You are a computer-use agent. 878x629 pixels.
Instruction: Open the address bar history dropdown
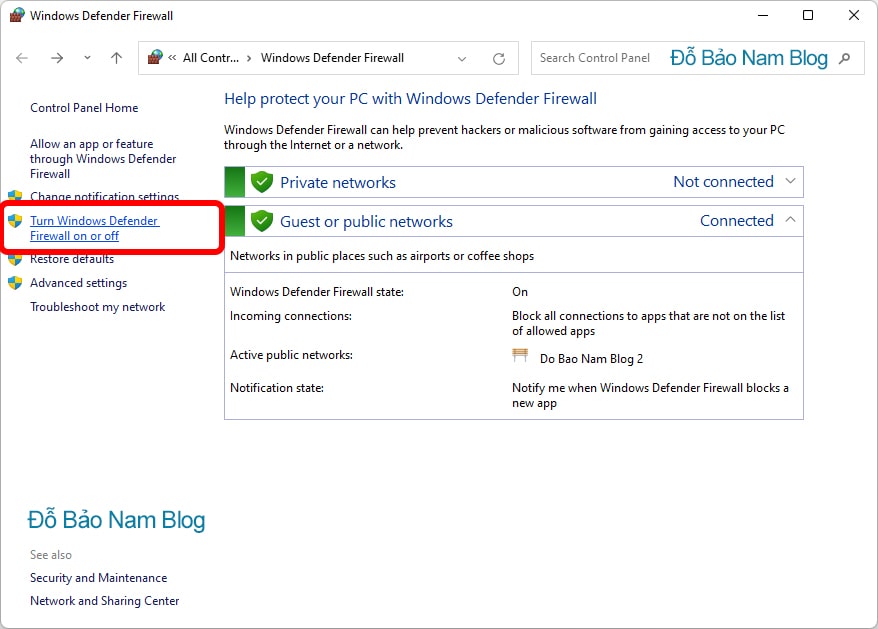(462, 58)
